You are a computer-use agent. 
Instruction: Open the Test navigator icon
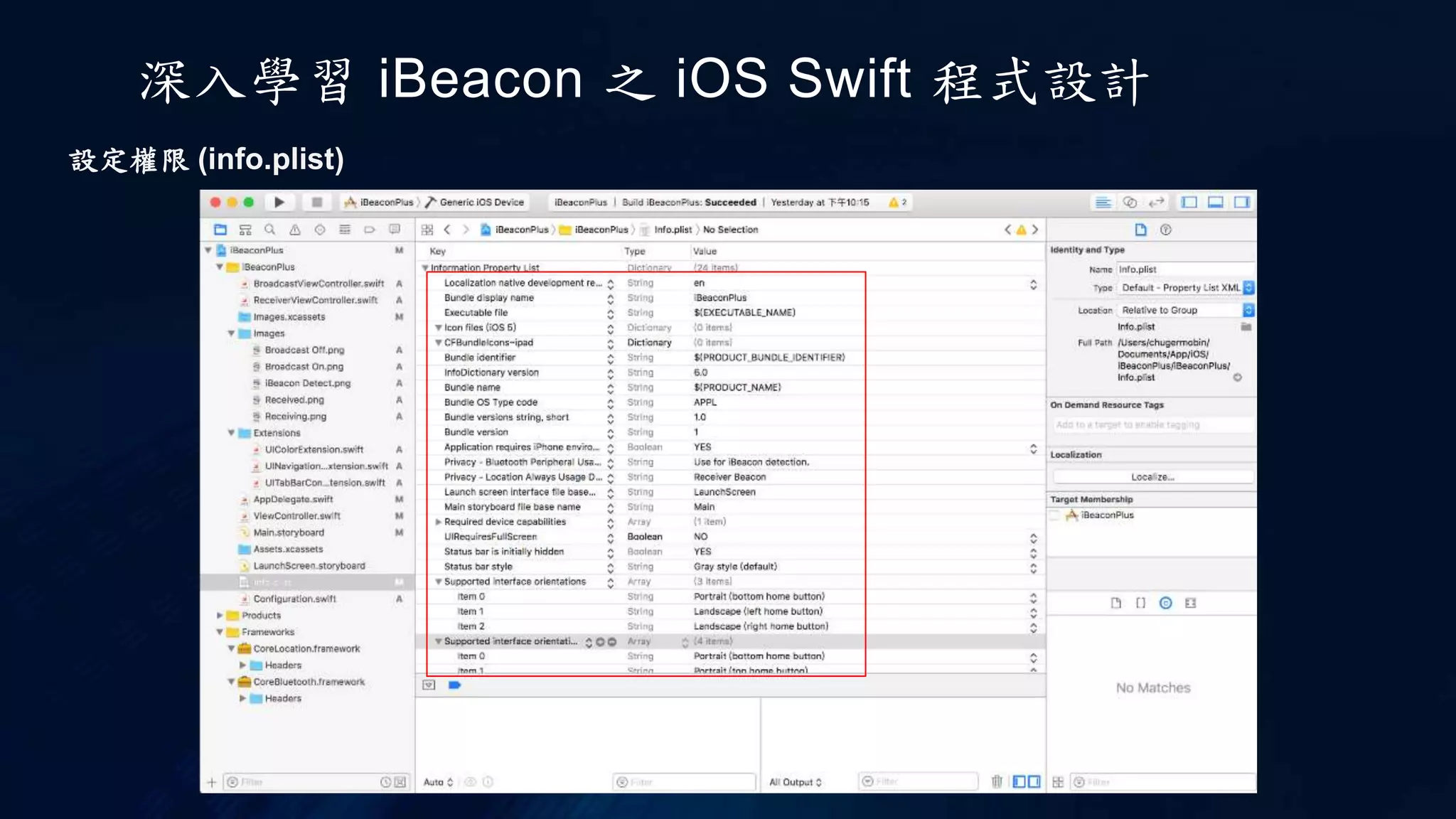pyautogui.click(x=320, y=230)
